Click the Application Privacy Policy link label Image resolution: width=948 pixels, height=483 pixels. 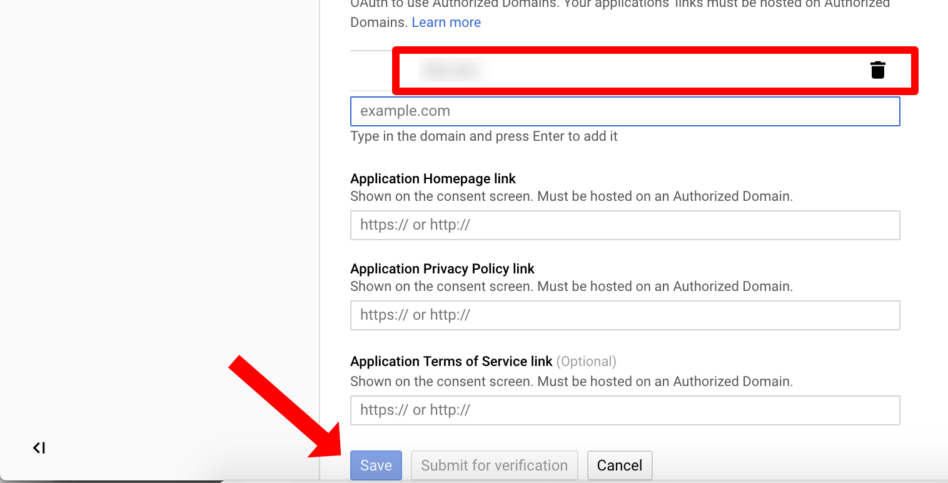coord(443,269)
